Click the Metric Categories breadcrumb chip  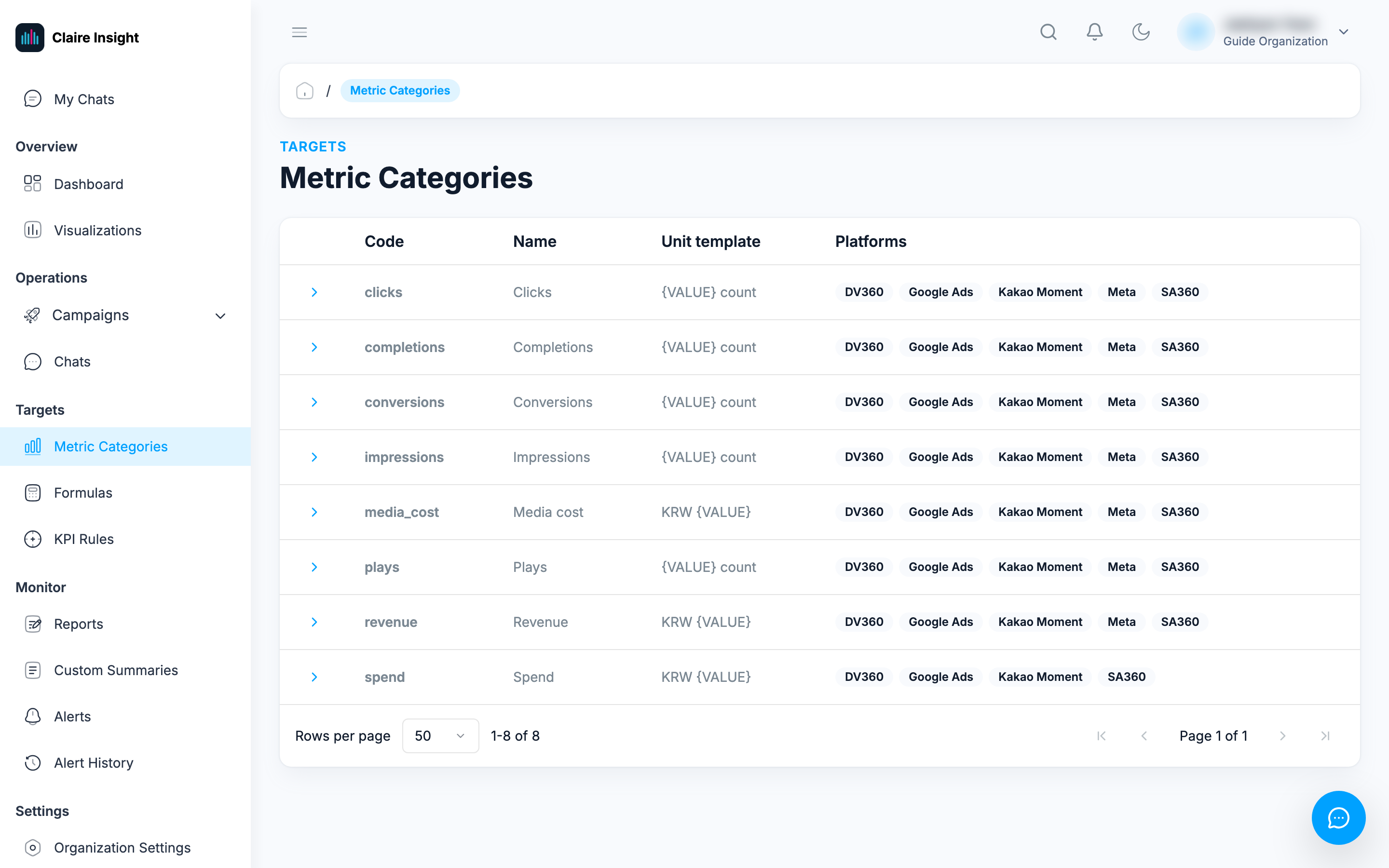coord(400,91)
